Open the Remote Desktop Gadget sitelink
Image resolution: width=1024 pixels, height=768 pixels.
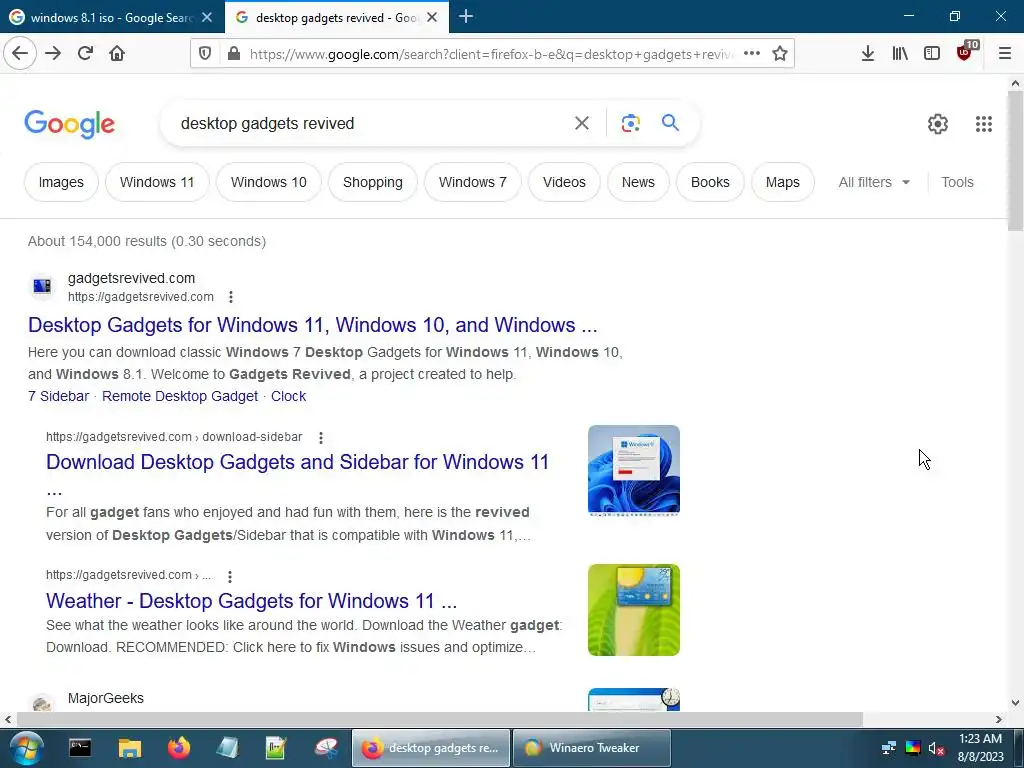180,396
